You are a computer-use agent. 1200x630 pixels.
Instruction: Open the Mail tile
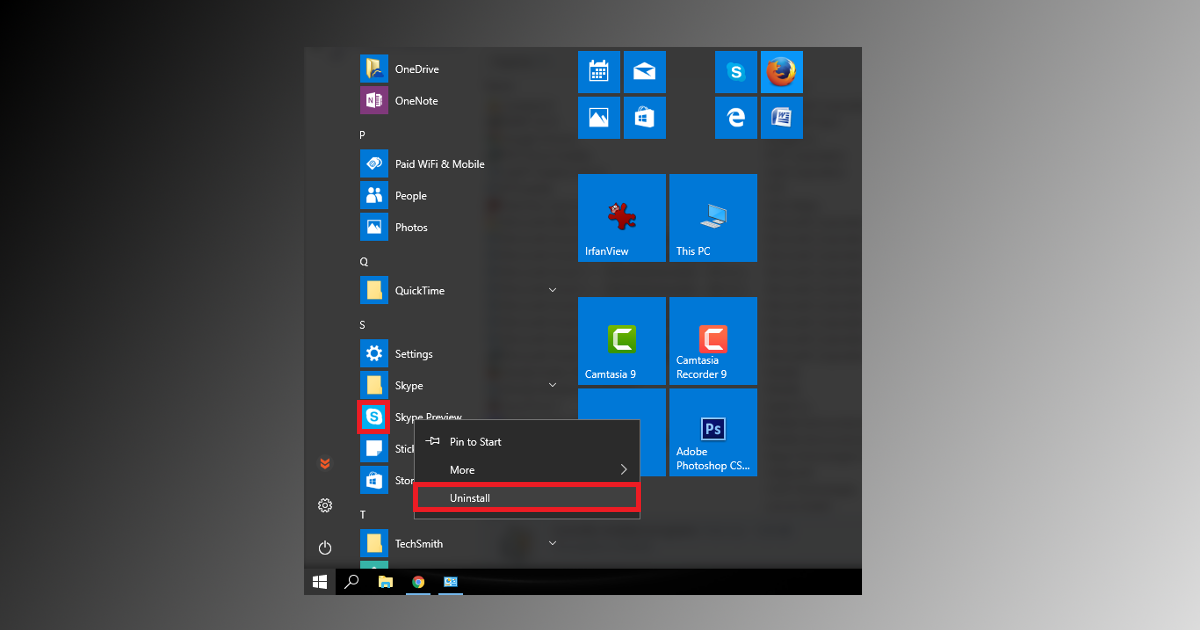pyautogui.click(x=645, y=72)
